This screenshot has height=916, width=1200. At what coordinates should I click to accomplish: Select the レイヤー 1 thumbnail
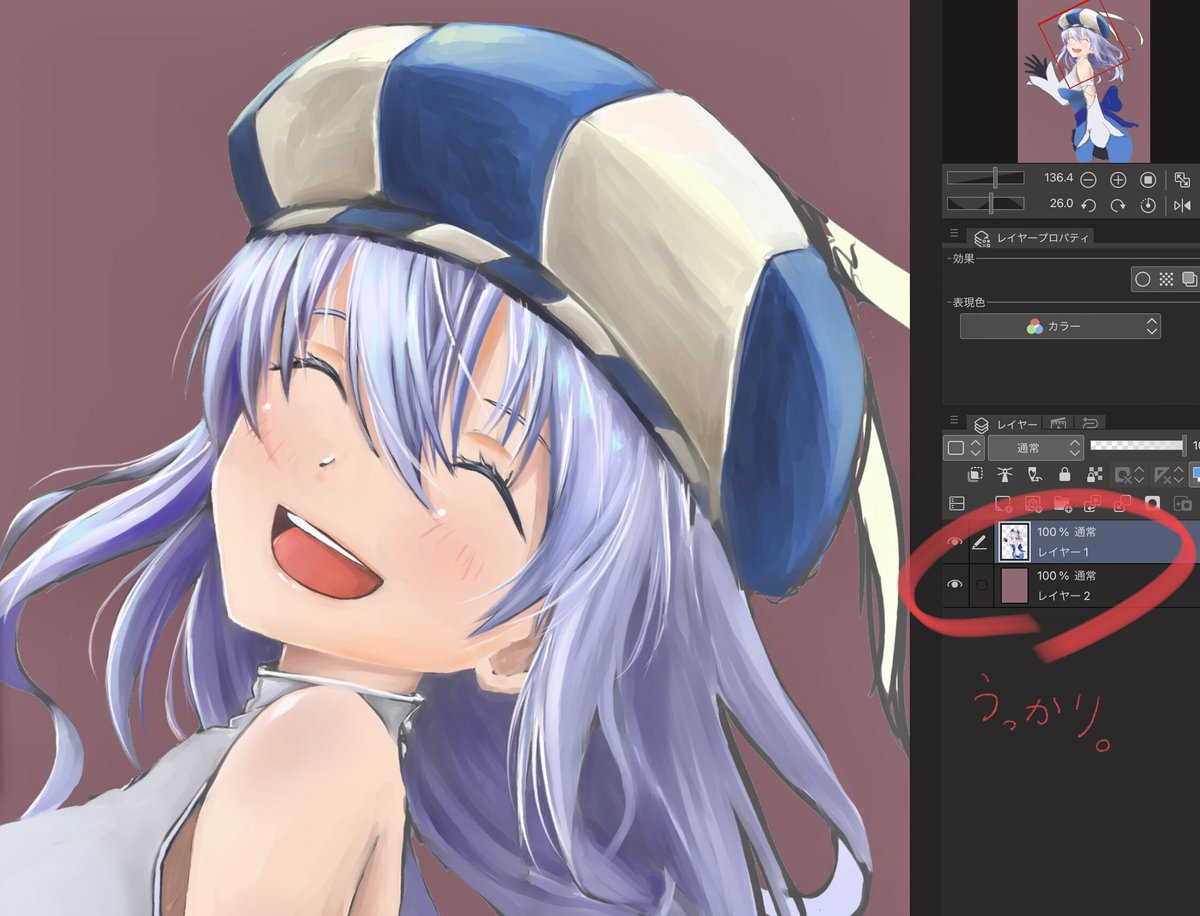[x=1014, y=541]
